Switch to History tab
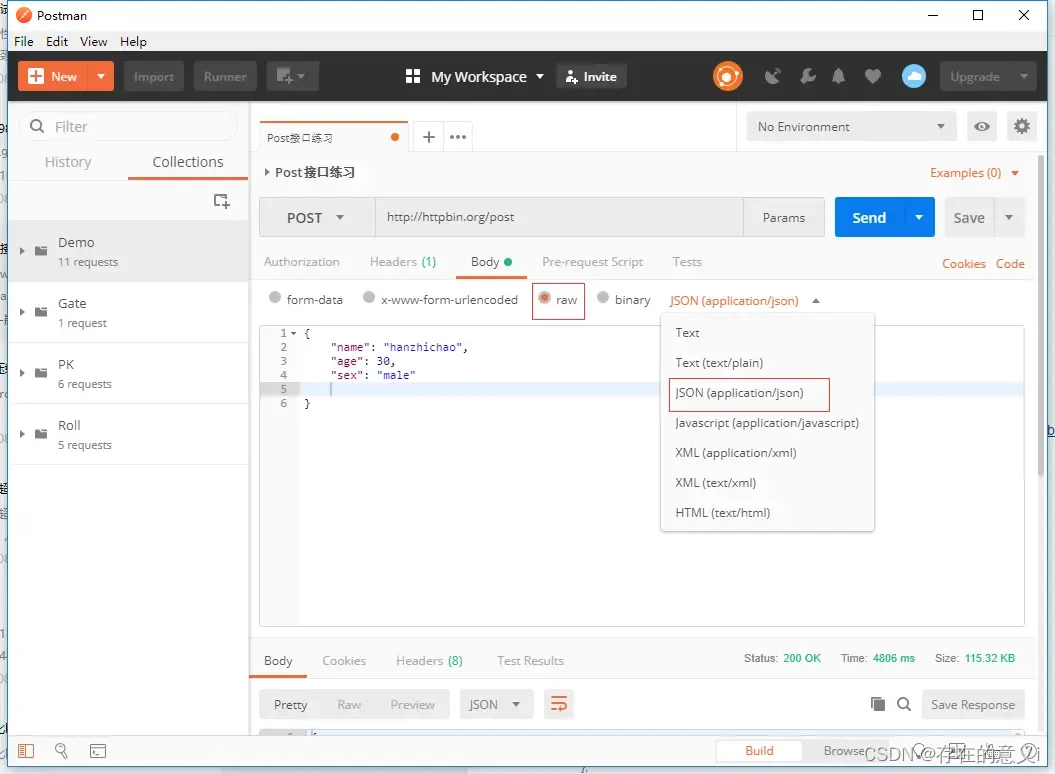 tap(68, 162)
